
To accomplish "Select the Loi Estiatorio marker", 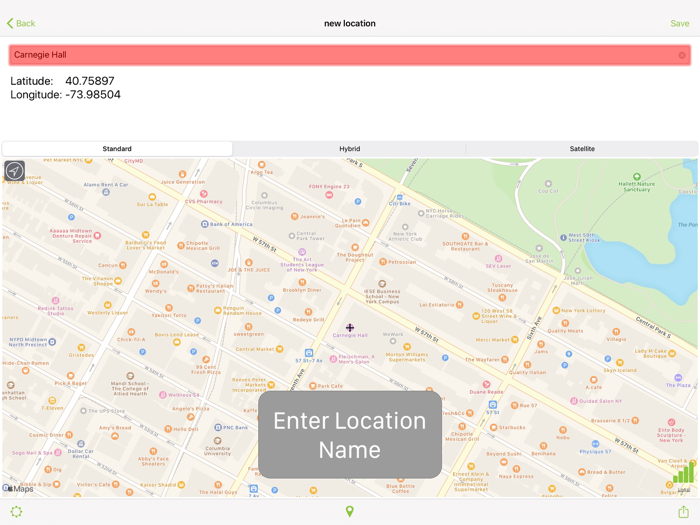I will pos(459,304).
